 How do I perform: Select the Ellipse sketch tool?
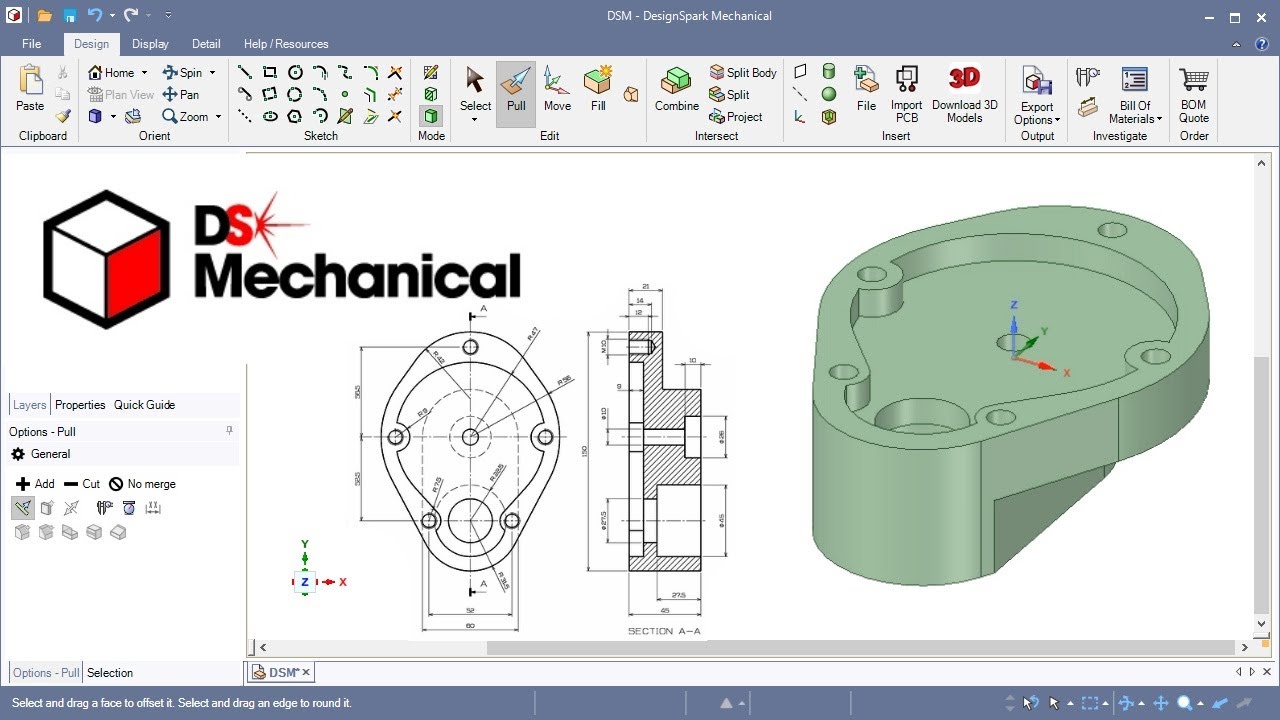(270, 116)
